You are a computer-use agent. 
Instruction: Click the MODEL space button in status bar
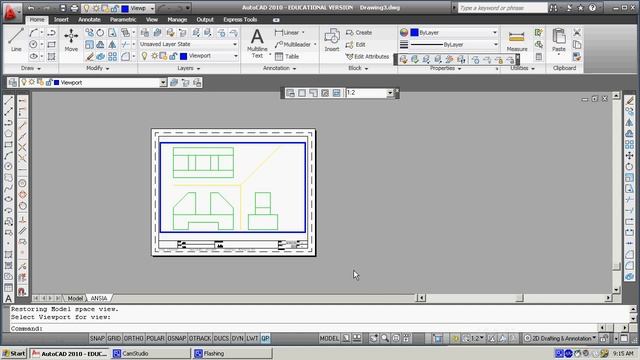(x=329, y=338)
